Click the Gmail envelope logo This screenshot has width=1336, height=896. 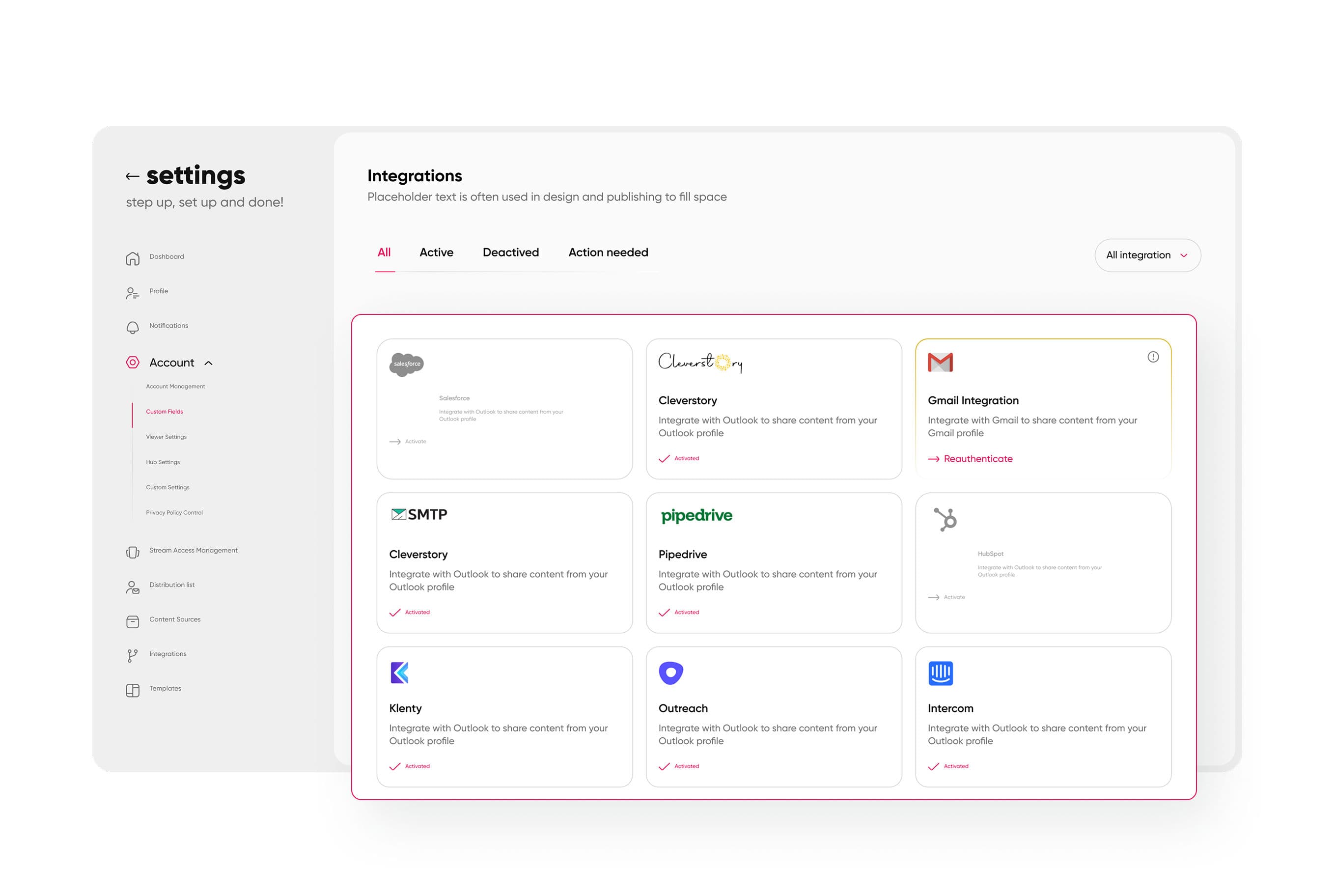click(940, 363)
